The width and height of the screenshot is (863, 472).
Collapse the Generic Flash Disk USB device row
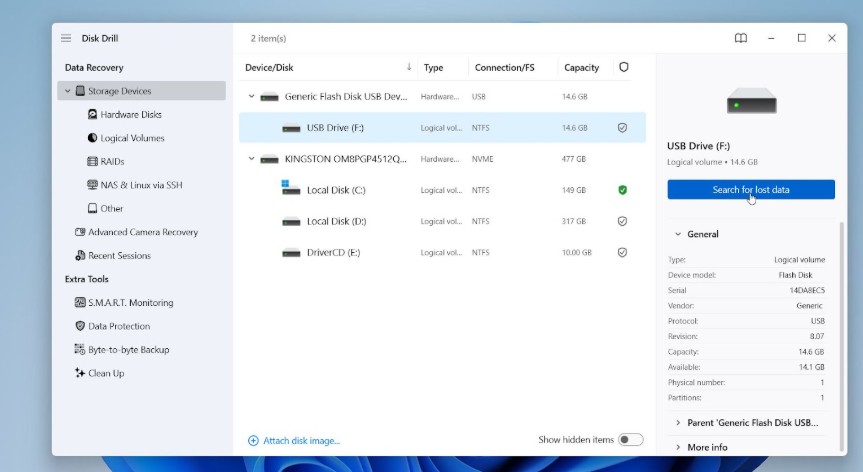pos(252,96)
